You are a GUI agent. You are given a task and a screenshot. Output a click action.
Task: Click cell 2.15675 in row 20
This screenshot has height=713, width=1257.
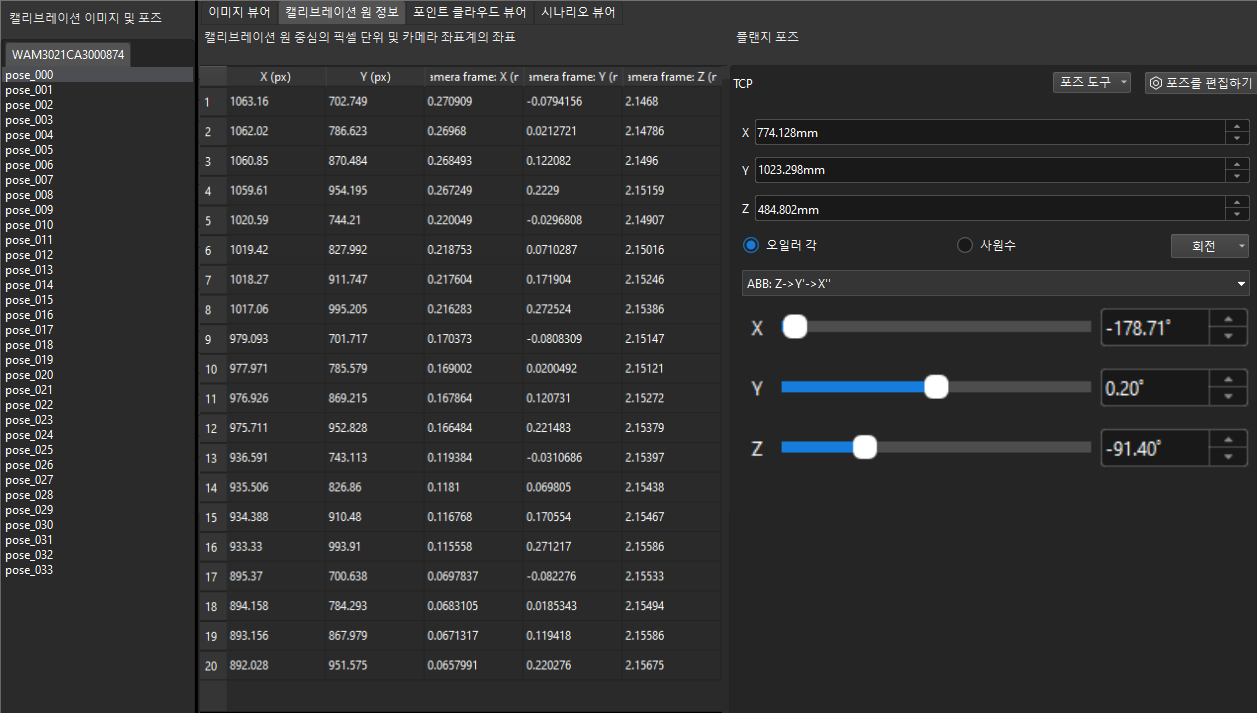671,666
